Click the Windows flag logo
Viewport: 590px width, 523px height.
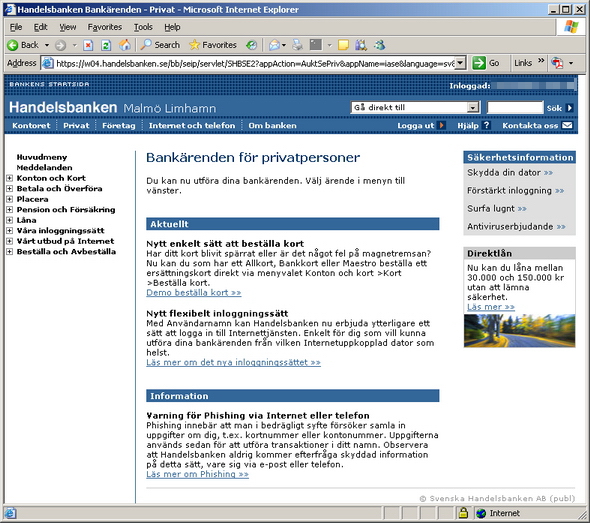pos(571,27)
